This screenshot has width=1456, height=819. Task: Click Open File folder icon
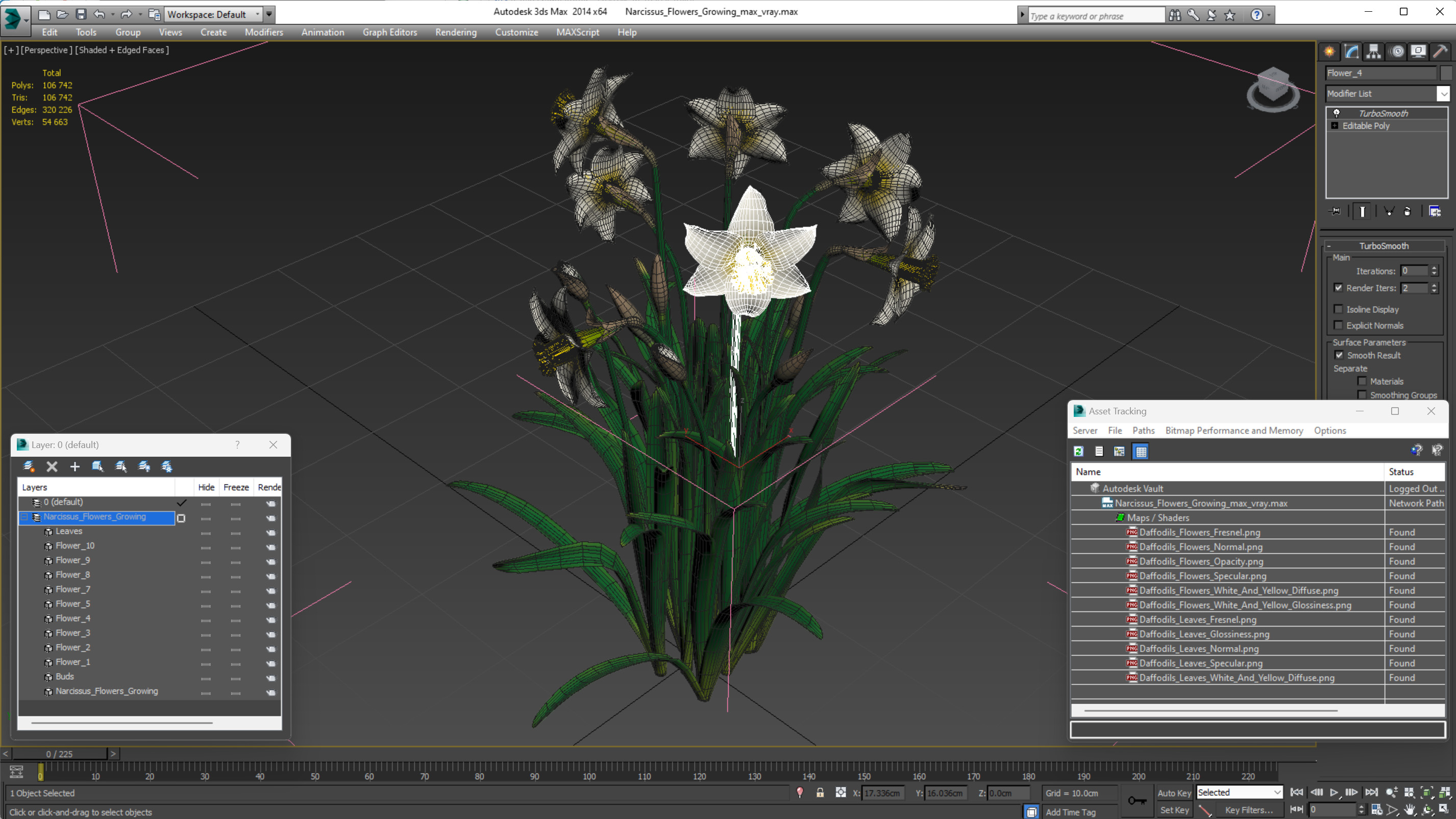pyautogui.click(x=62, y=14)
